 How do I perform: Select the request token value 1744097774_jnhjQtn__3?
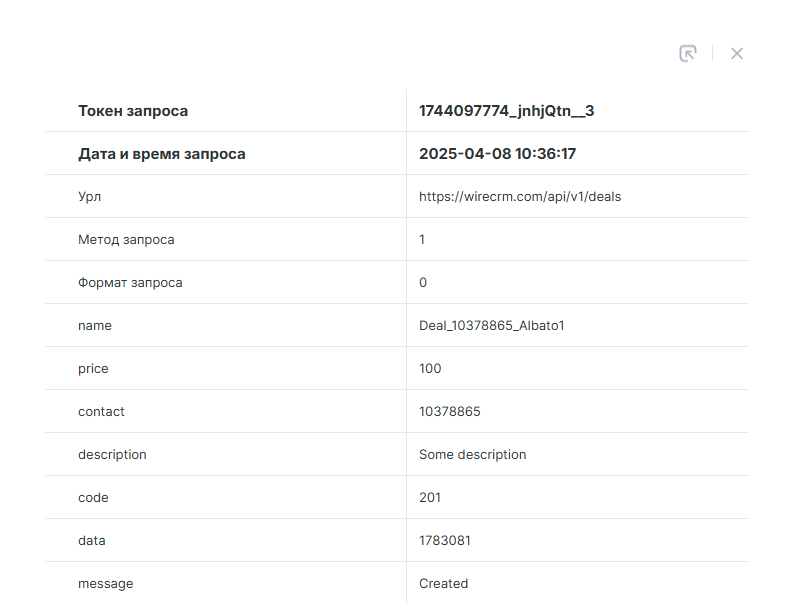[x=506, y=111]
